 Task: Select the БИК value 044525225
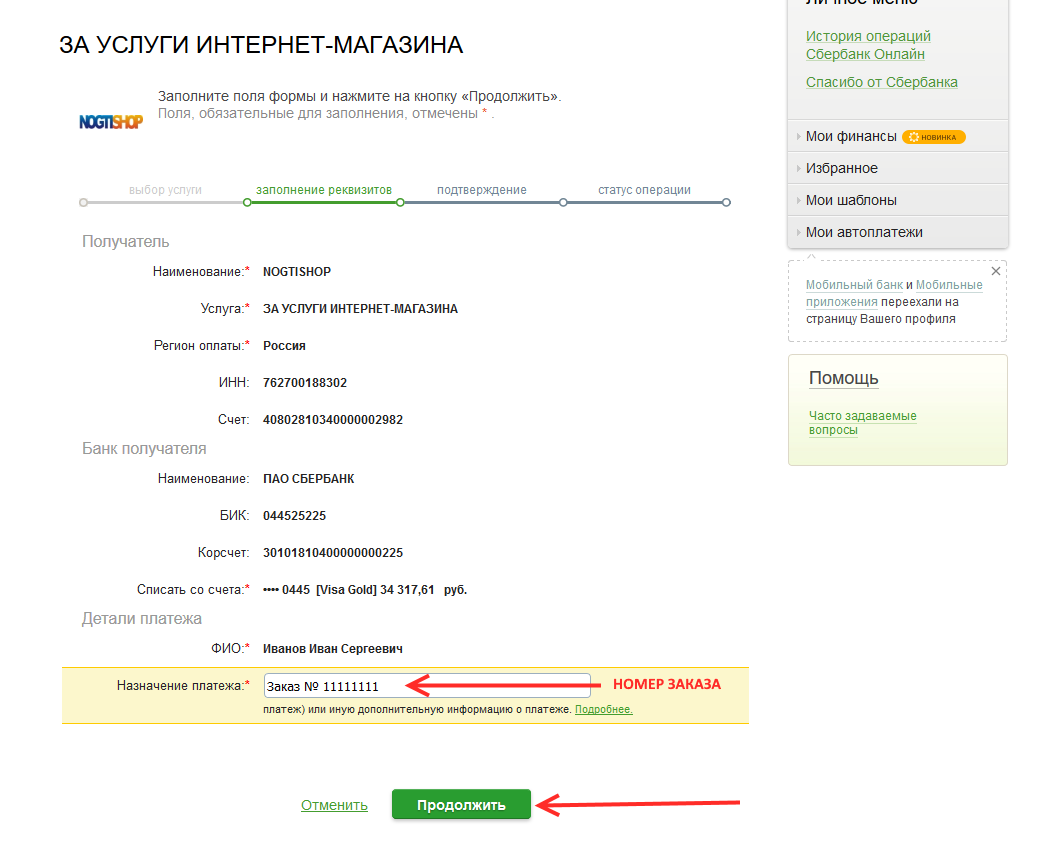click(294, 516)
